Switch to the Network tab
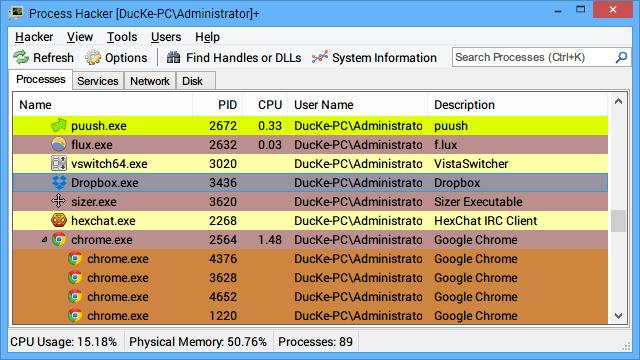The width and height of the screenshot is (640, 360). tap(150, 81)
